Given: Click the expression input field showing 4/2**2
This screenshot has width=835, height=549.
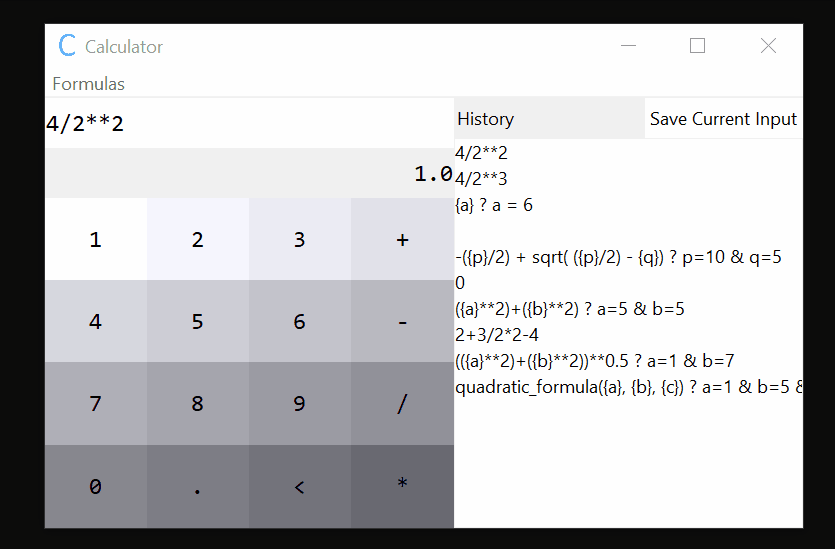Looking at the screenshot, I should tap(249, 124).
